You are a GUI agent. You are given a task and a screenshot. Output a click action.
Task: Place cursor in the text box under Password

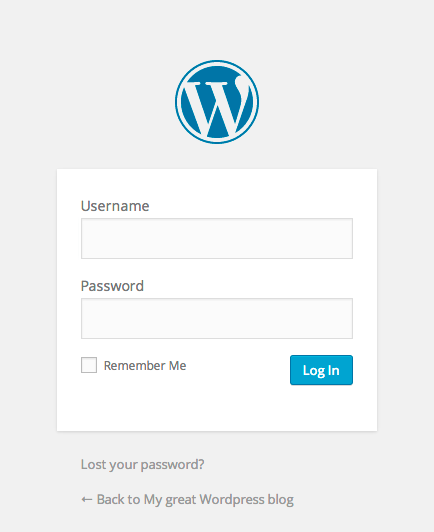click(x=217, y=319)
